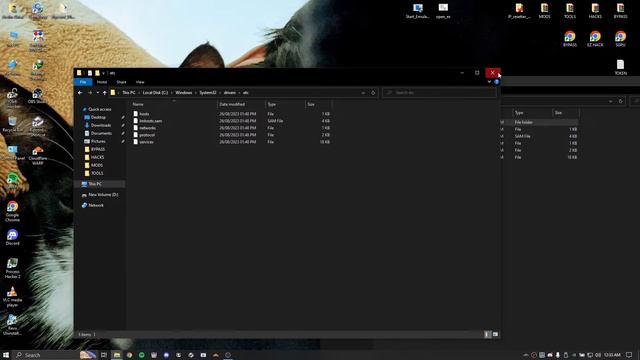The width and height of the screenshot is (640, 360).
Task: Open TOOLS folder in navigation pane
Action: 97,173
